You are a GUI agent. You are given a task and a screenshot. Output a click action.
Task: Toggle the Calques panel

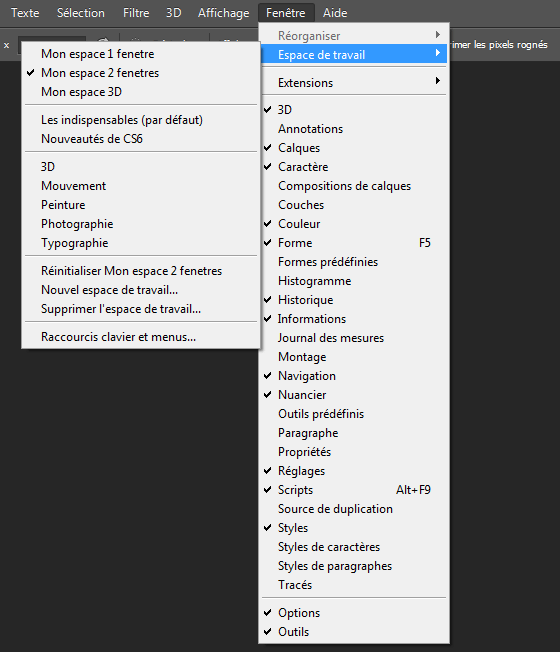pyautogui.click(x=354, y=148)
